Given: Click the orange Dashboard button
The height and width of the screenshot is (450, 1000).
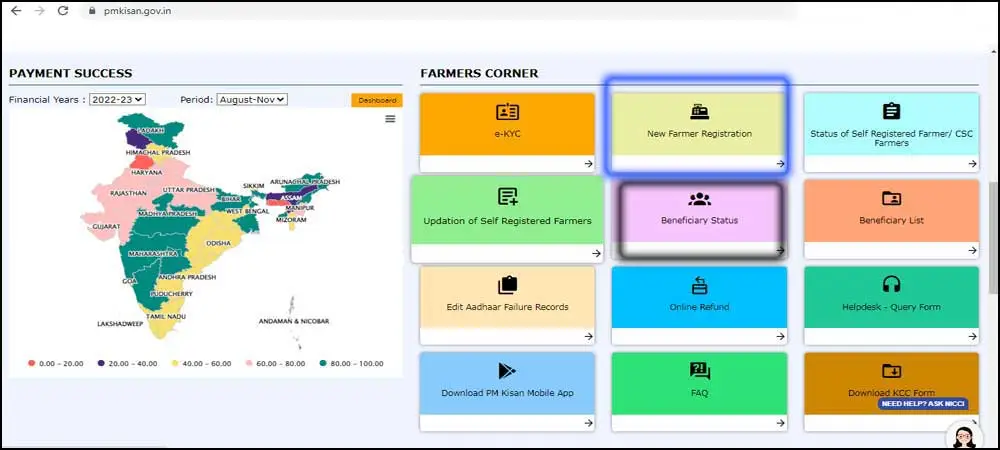Looking at the screenshot, I should point(376,101).
